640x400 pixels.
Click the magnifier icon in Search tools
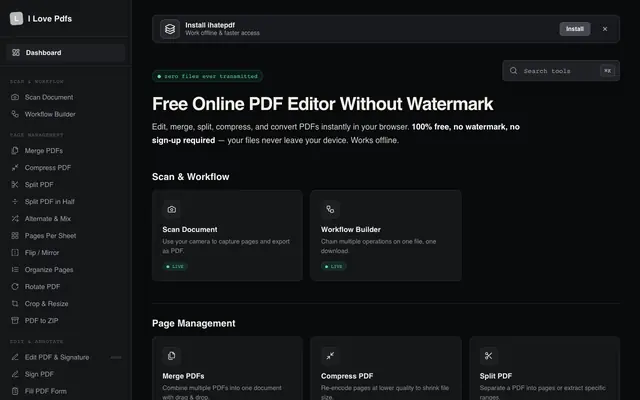(x=513, y=71)
